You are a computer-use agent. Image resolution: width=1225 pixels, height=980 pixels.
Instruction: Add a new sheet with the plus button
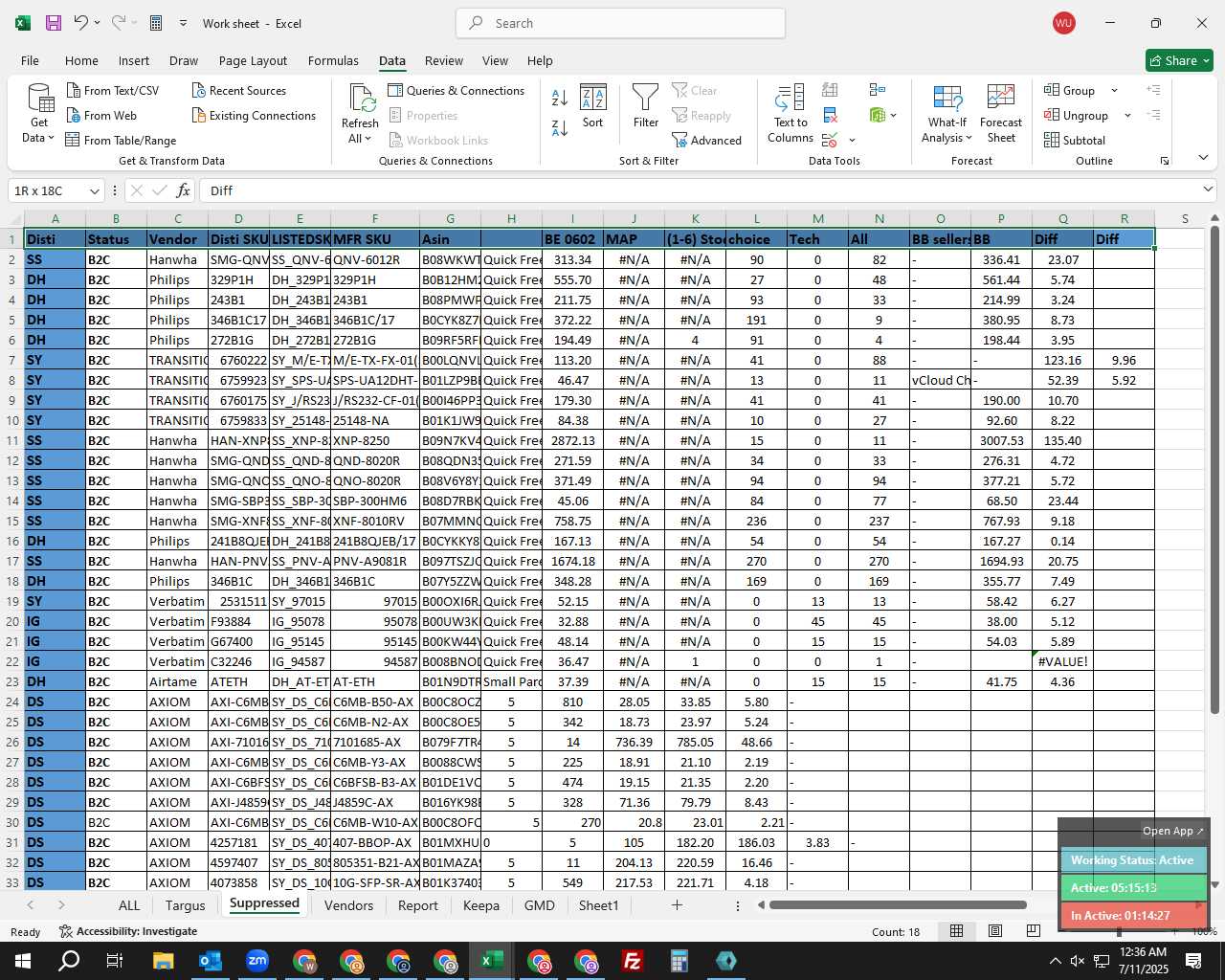coord(677,905)
